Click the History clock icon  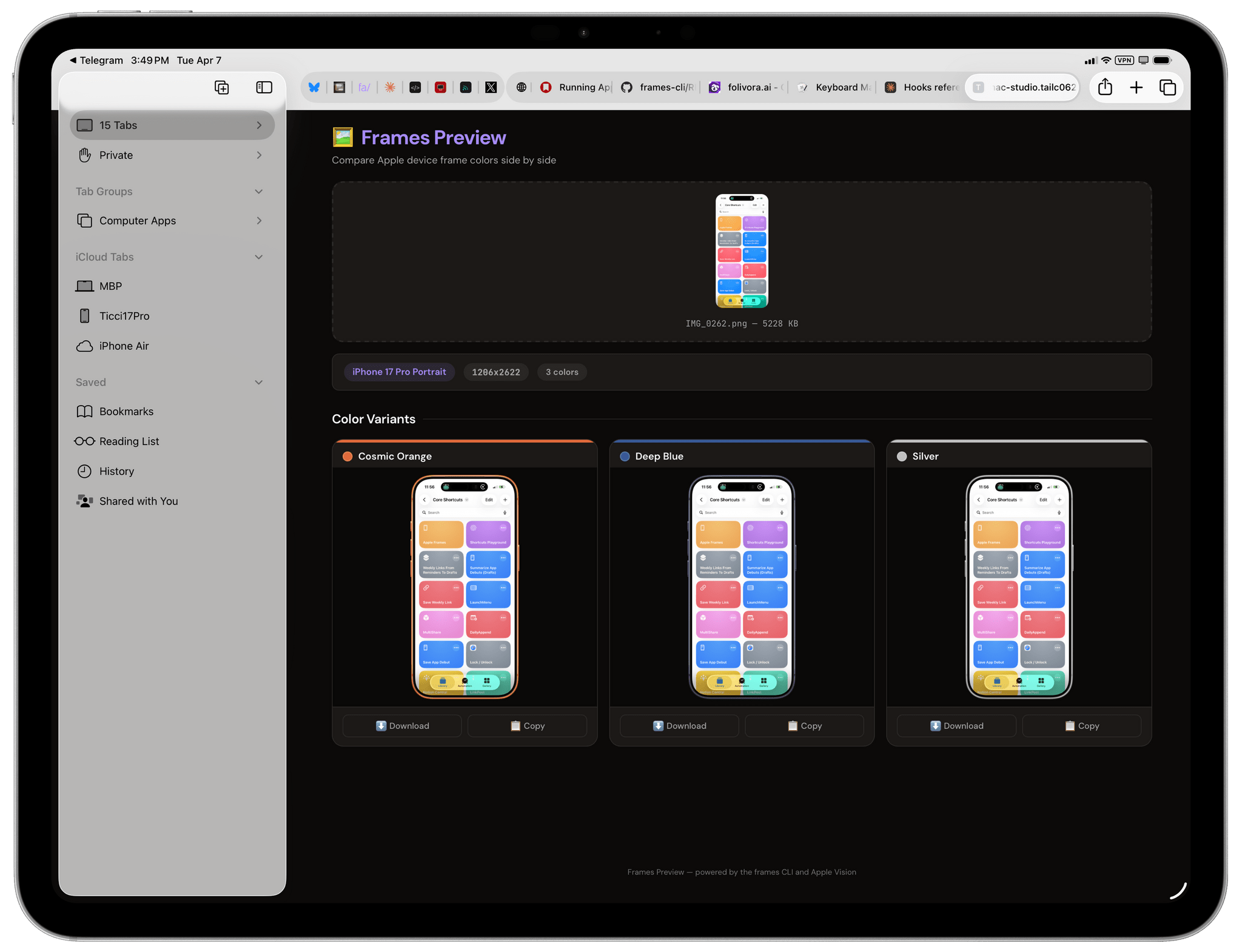84,471
